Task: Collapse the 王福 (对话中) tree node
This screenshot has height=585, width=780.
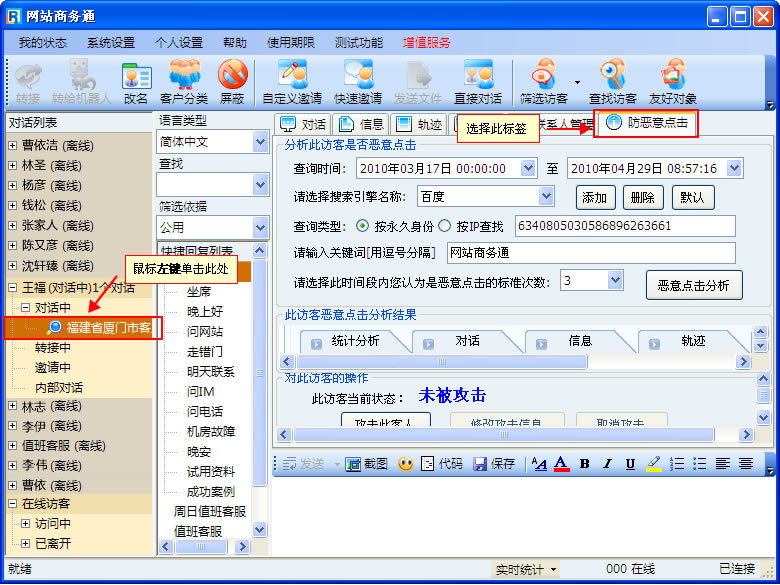Action: tap(13, 287)
